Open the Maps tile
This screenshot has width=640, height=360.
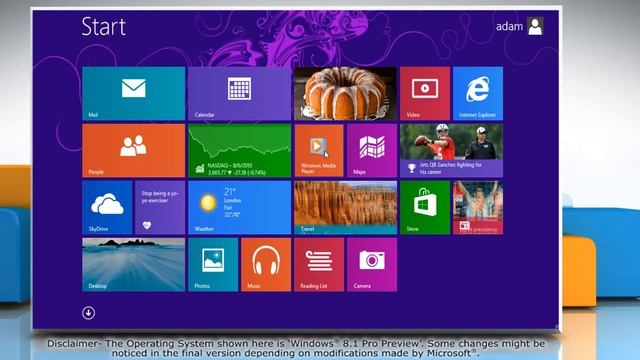[372, 151]
